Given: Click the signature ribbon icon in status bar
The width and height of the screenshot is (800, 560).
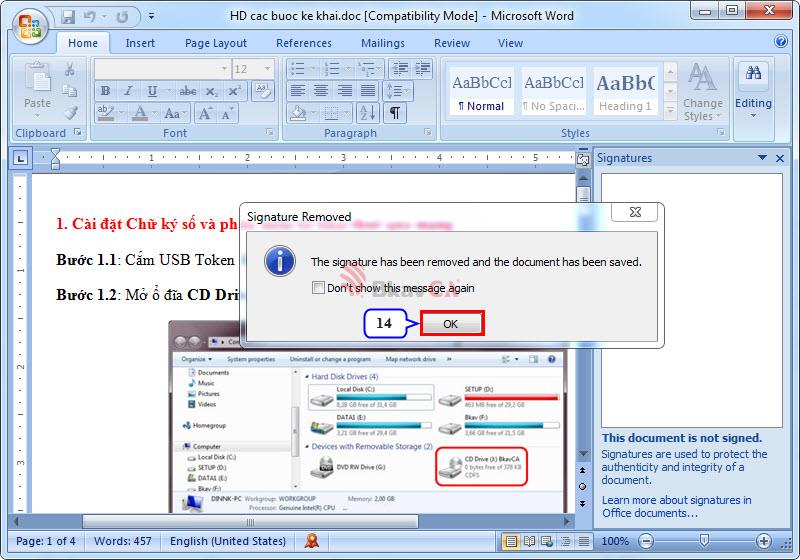Looking at the screenshot, I should [x=313, y=541].
